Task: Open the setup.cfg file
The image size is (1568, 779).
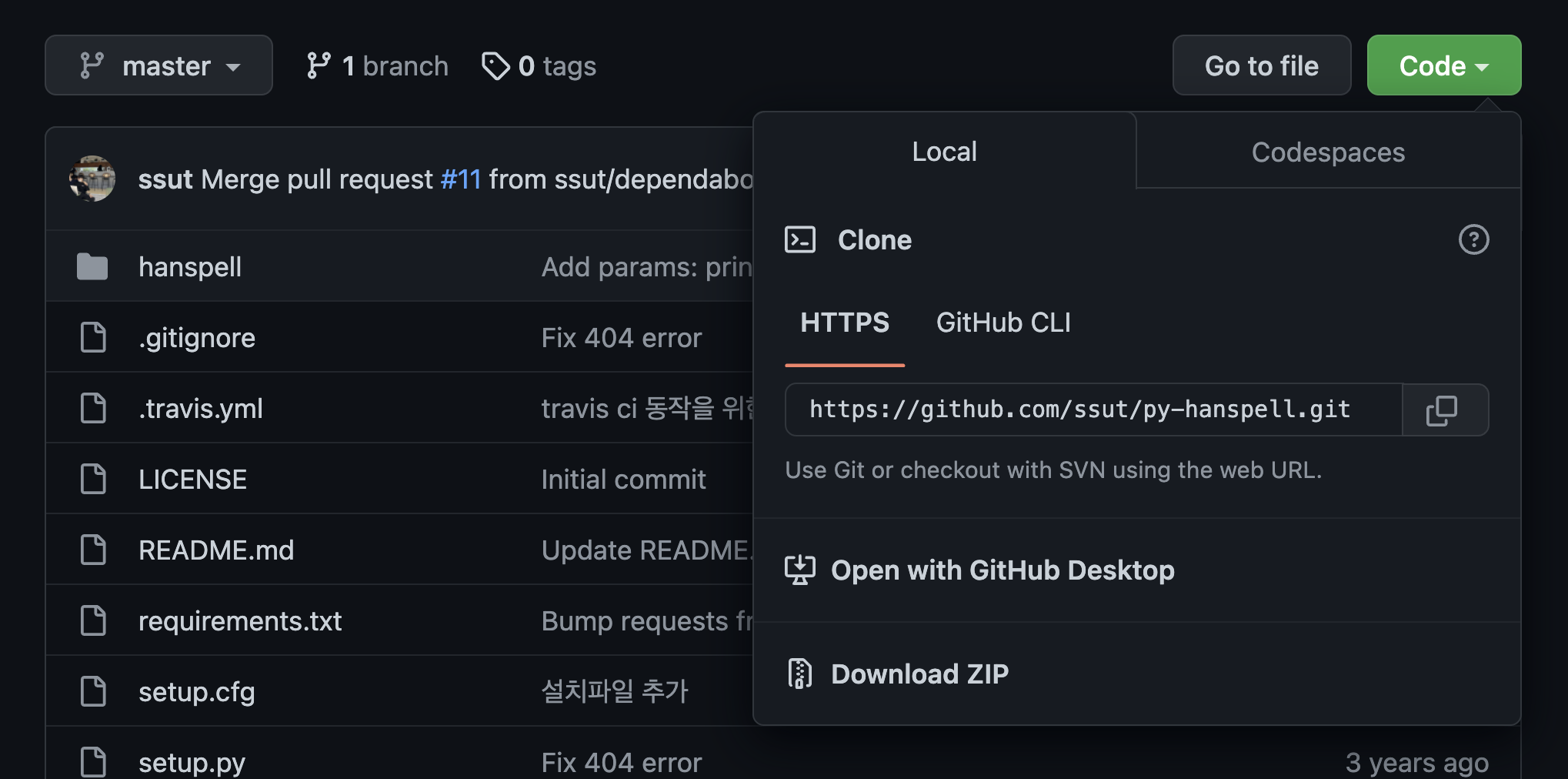Action: pos(197,692)
